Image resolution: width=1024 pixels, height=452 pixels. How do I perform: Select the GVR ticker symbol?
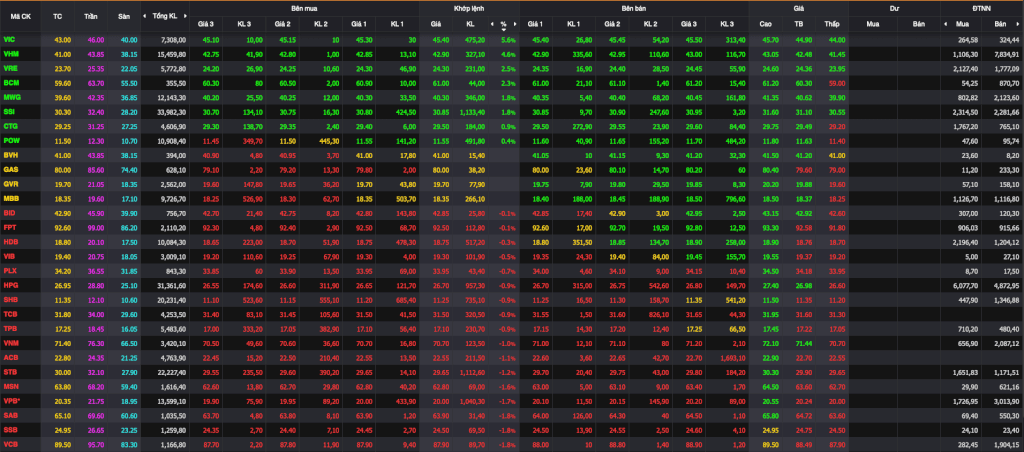[10, 184]
